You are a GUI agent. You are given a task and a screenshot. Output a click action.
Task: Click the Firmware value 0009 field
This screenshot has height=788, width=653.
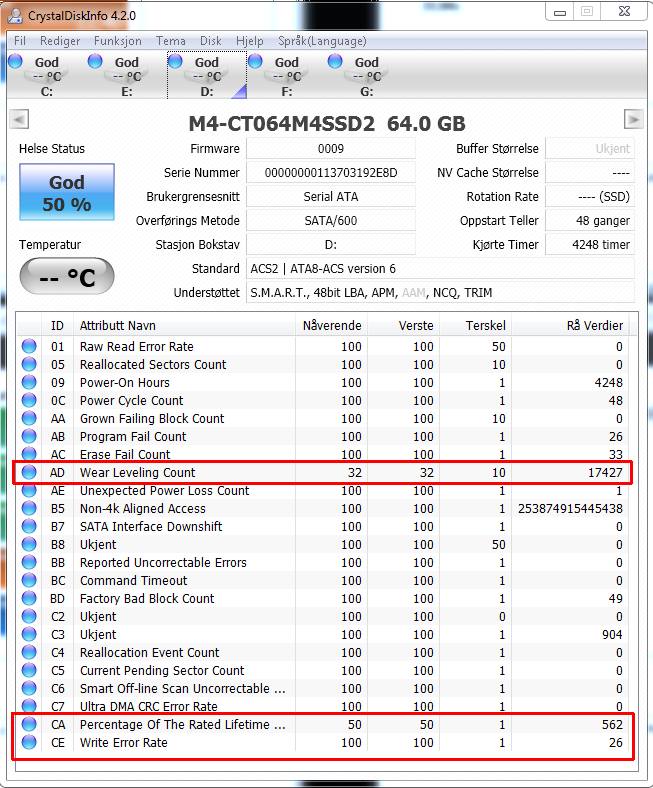click(331, 149)
